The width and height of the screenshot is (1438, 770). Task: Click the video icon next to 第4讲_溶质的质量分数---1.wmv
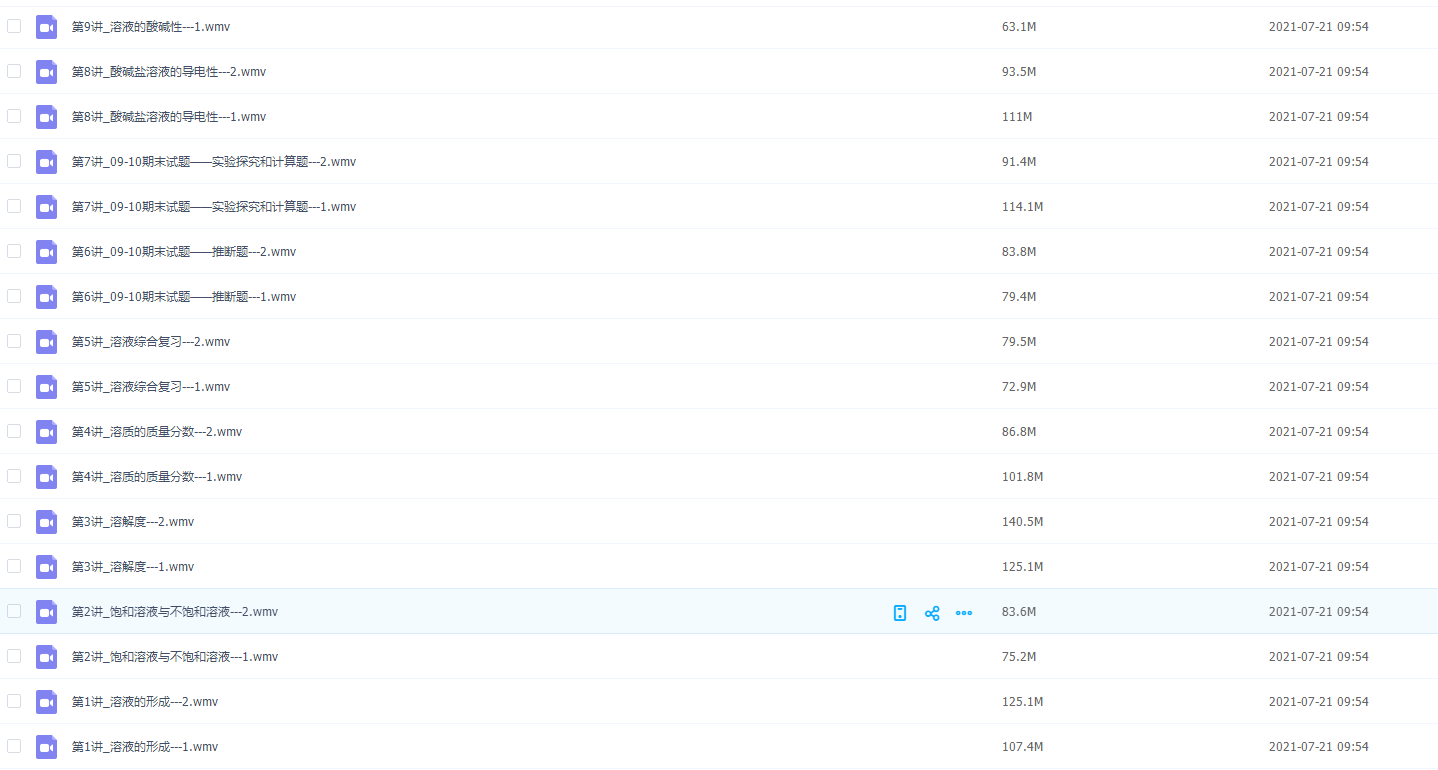tap(46, 477)
